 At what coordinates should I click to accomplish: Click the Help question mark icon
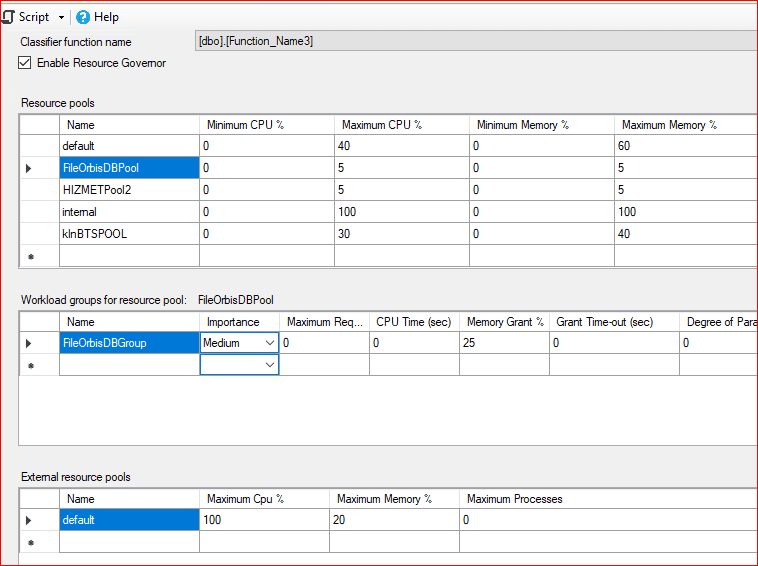pos(82,17)
